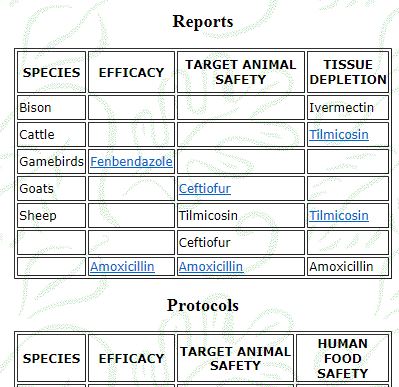This screenshot has height=387, width=399.
Task: Open the Amoxicillin efficacy report link
Action: pos(122,267)
